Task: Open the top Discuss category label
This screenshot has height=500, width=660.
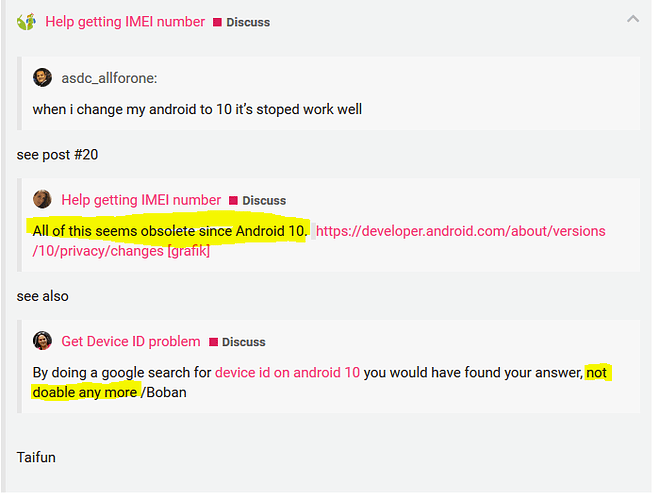Action: click(x=248, y=22)
